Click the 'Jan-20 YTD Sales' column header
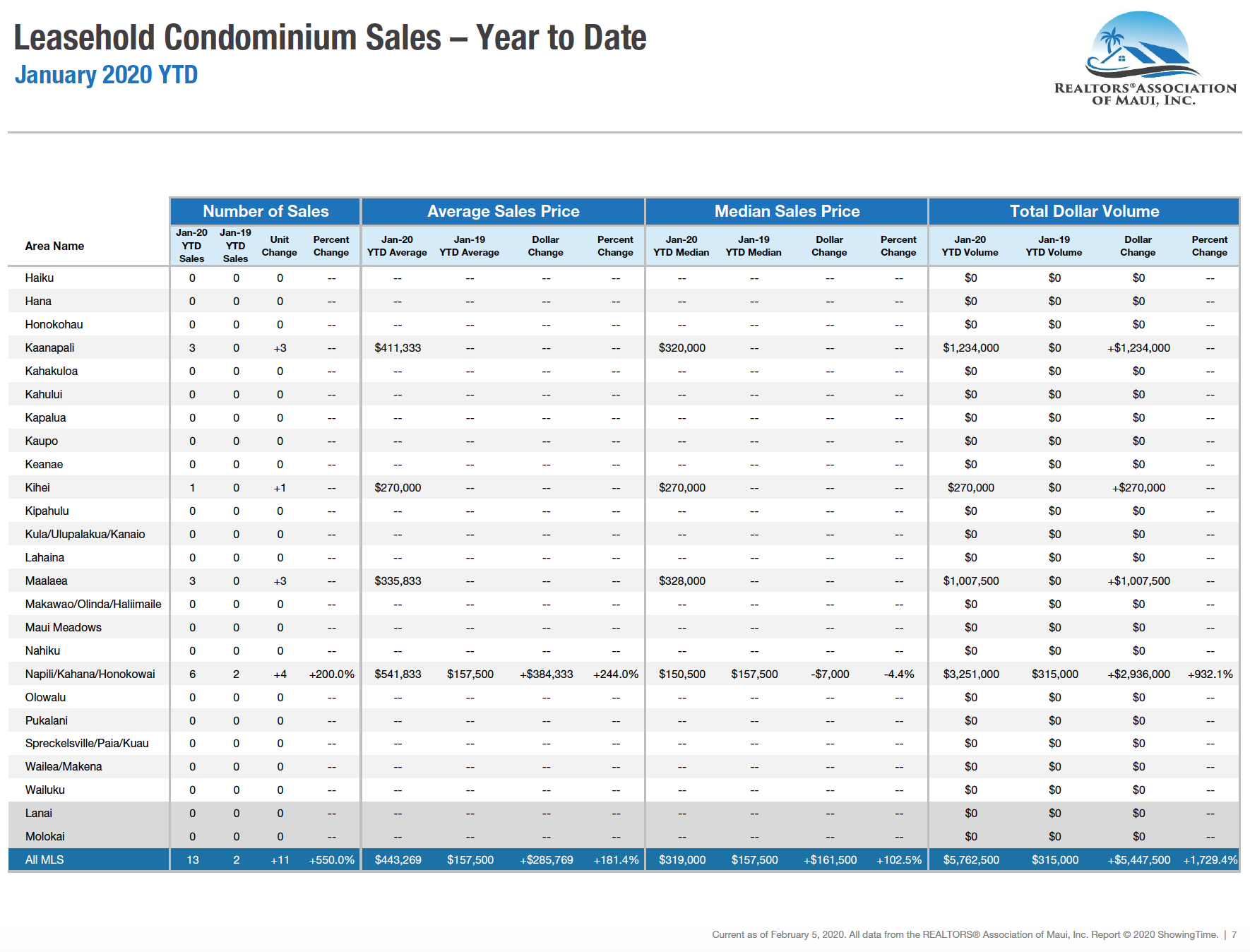1250x952 pixels. (191, 246)
